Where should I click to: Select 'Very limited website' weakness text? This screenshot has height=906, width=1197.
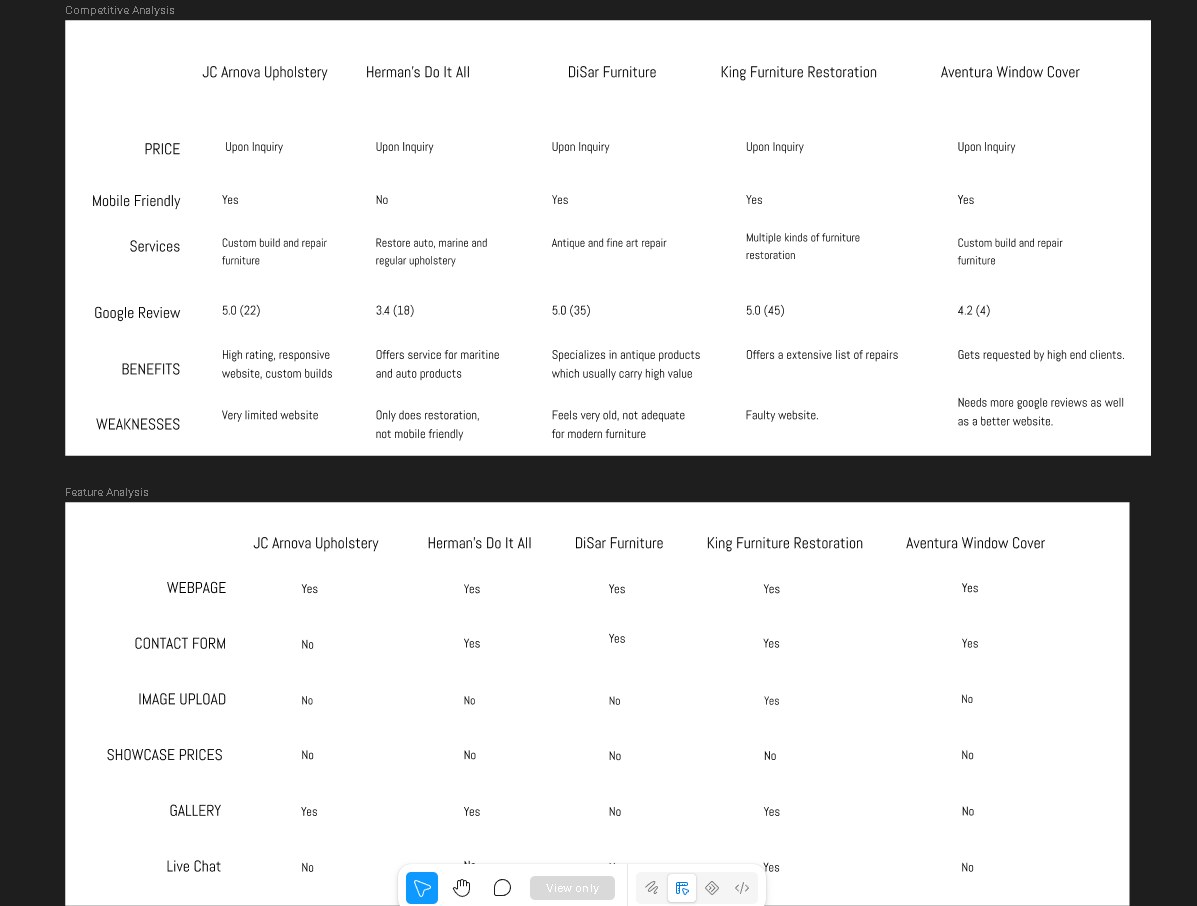coord(270,415)
